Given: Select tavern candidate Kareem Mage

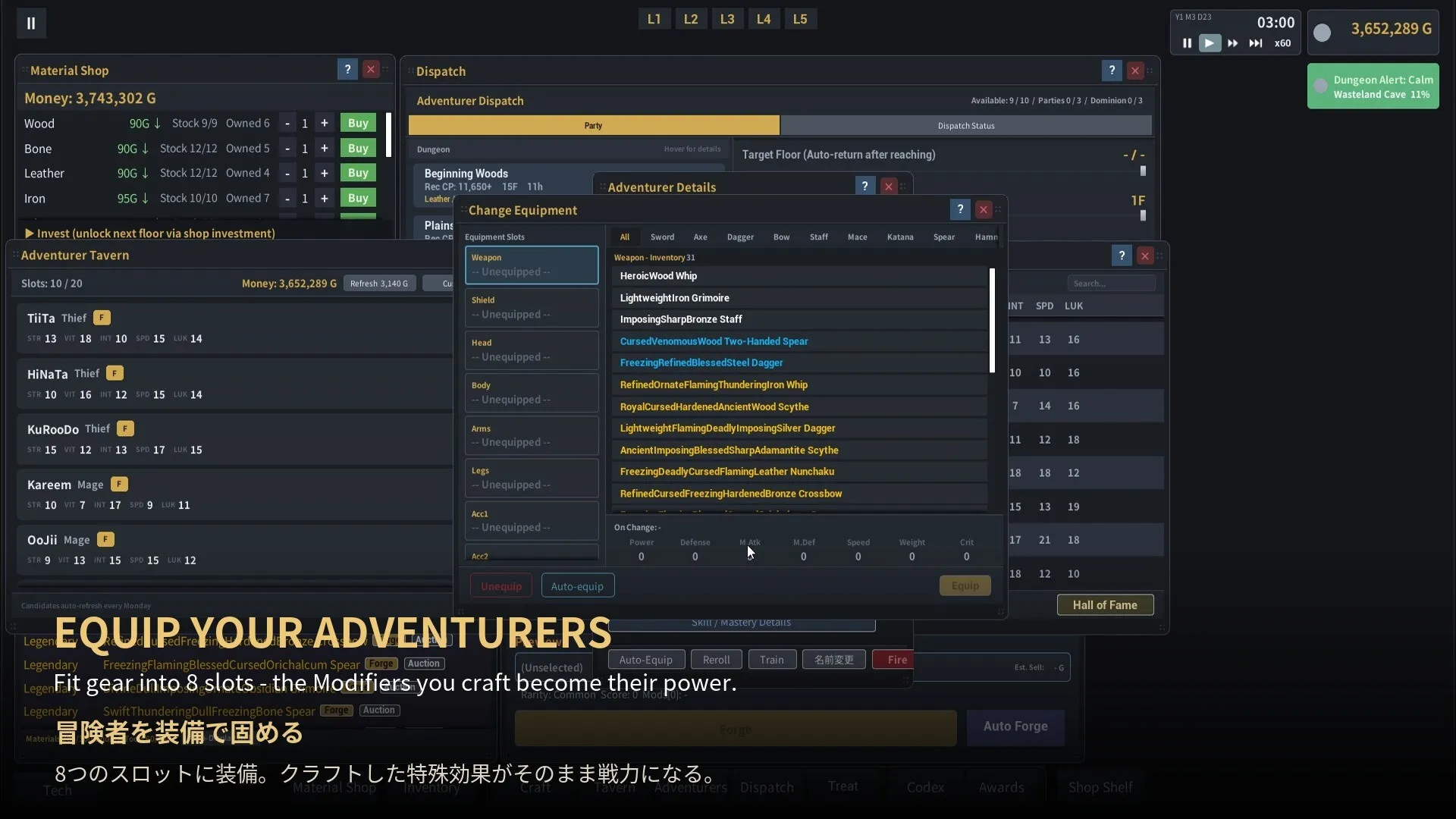Looking at the screenshot, I should click(x=235, y=494).
